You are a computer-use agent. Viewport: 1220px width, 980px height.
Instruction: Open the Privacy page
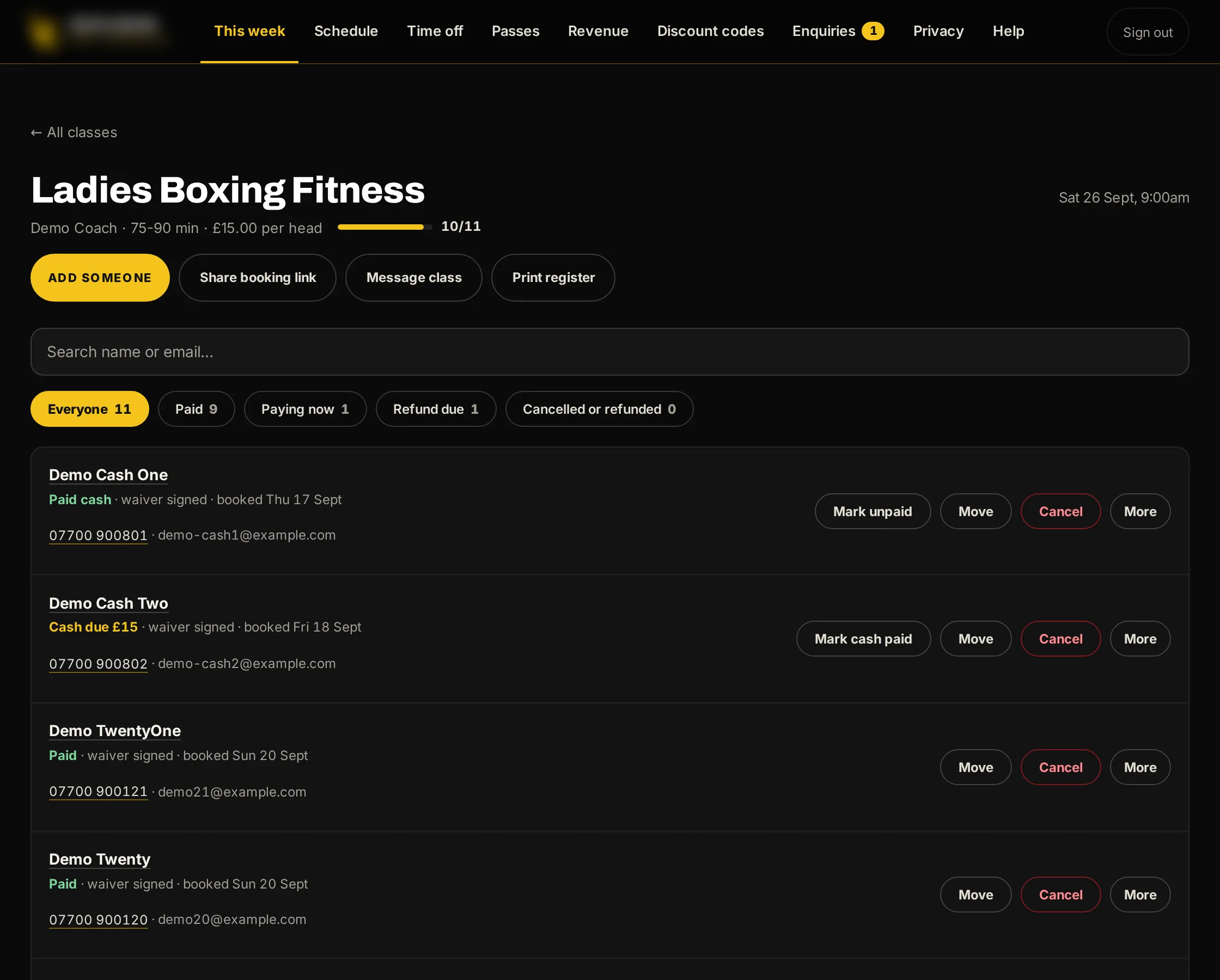pos(938,31)
